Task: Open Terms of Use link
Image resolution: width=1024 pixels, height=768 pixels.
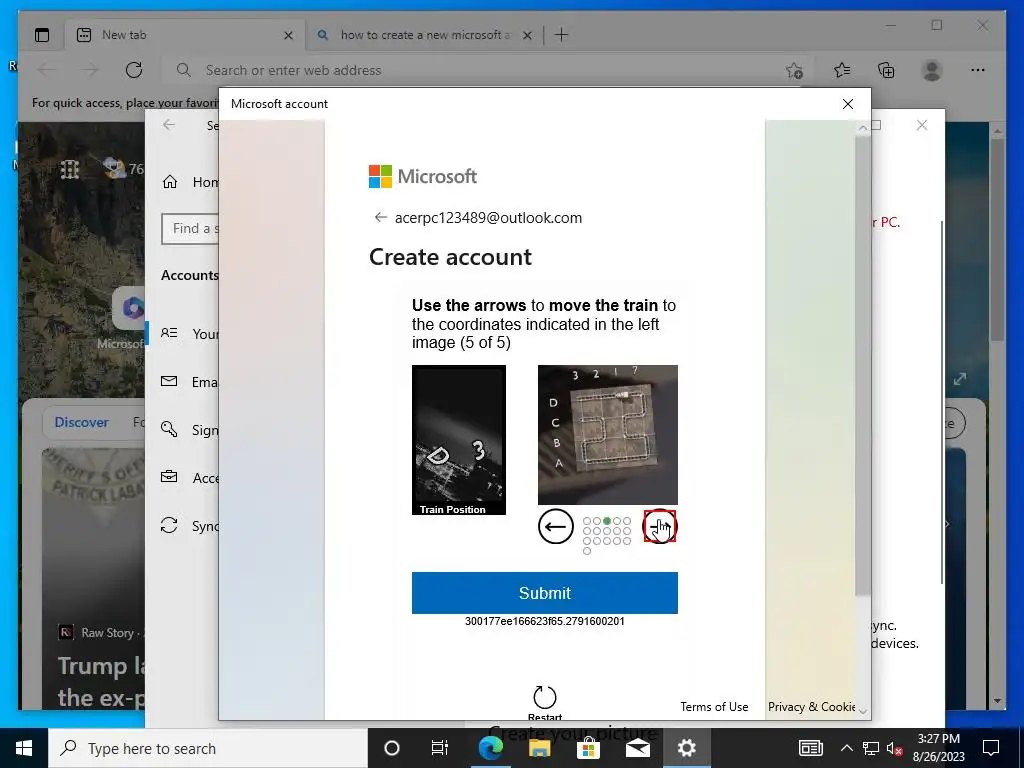Action: [714, 707]
